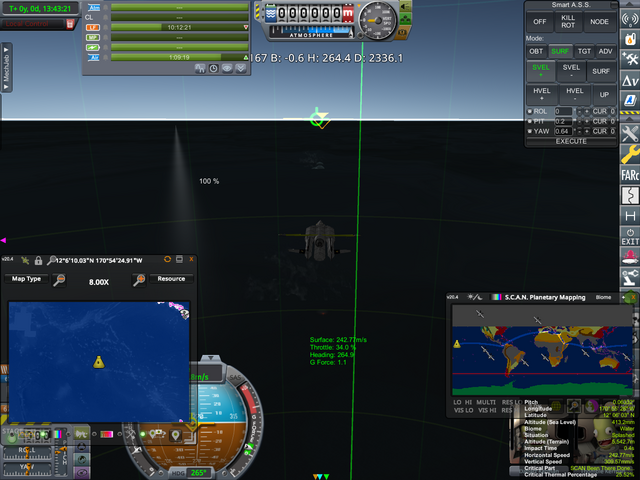Click the YAW value input field
The height and width of the screenshot is (480, 640).
click(x=564, y=131)
